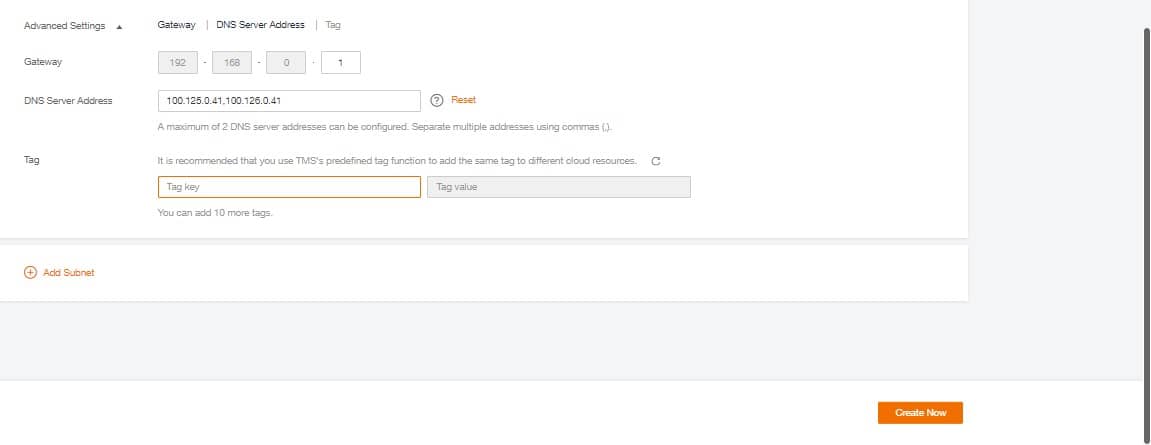Click the Add Subnet text link
This screenshot has height=445, width=1151.
[69, 272]
